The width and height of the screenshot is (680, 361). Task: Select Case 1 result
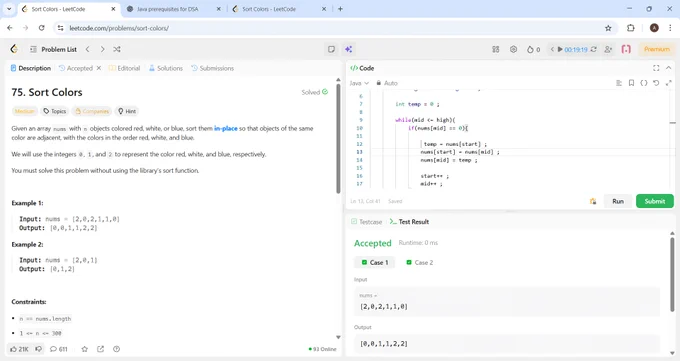click(375, 263)
